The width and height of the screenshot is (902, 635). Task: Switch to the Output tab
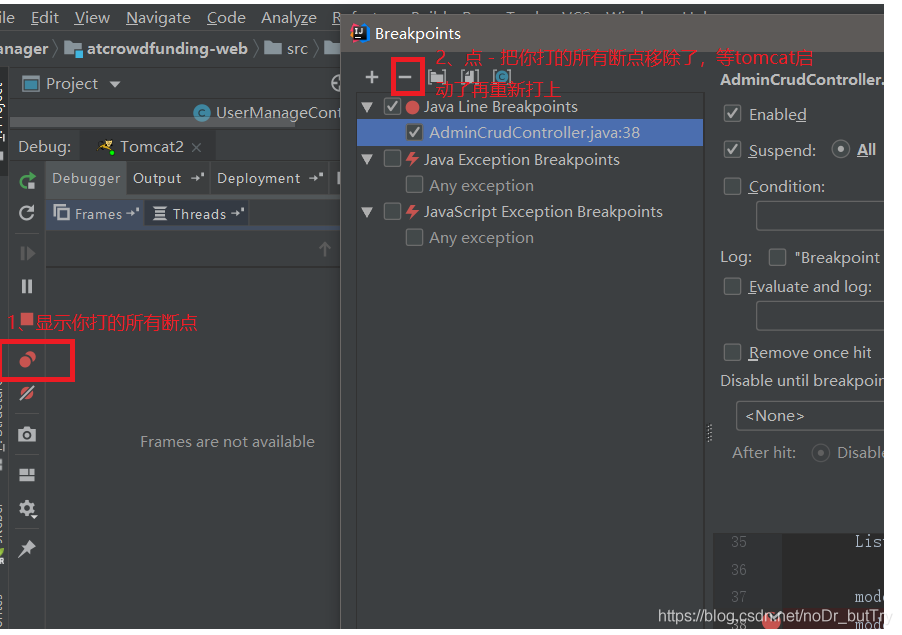(x=157, y=178)
